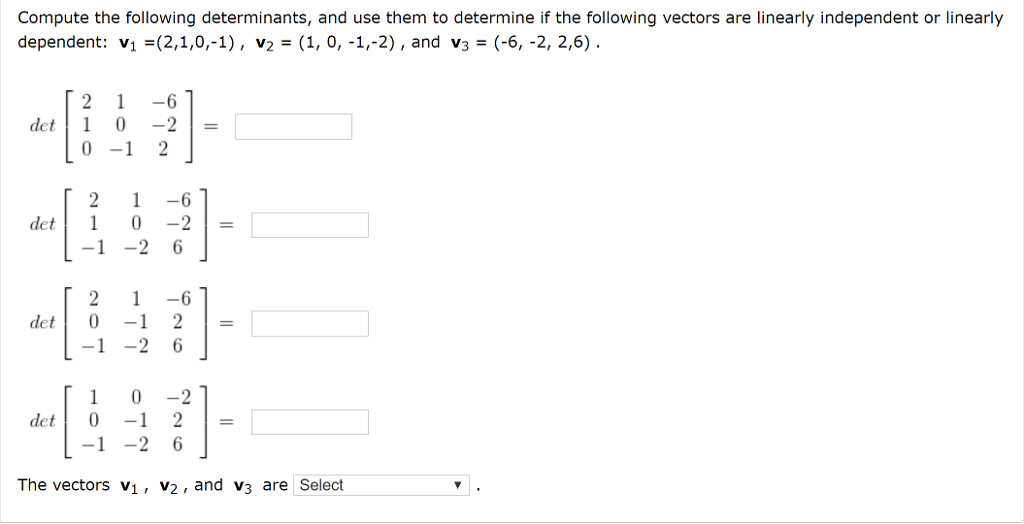The height and width of the screenshot is (524, 1024).
Task: Click the v3 = (-6, -2, 2,6) definition
Action: pos(522,44)
